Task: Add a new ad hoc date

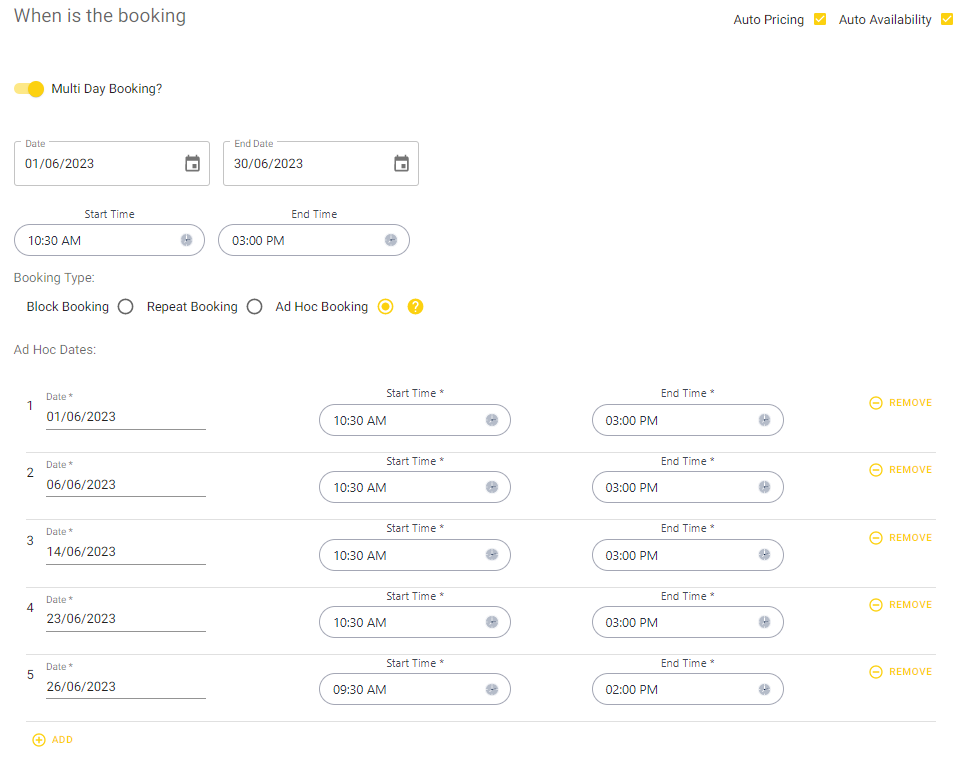Action: (53, 740)
